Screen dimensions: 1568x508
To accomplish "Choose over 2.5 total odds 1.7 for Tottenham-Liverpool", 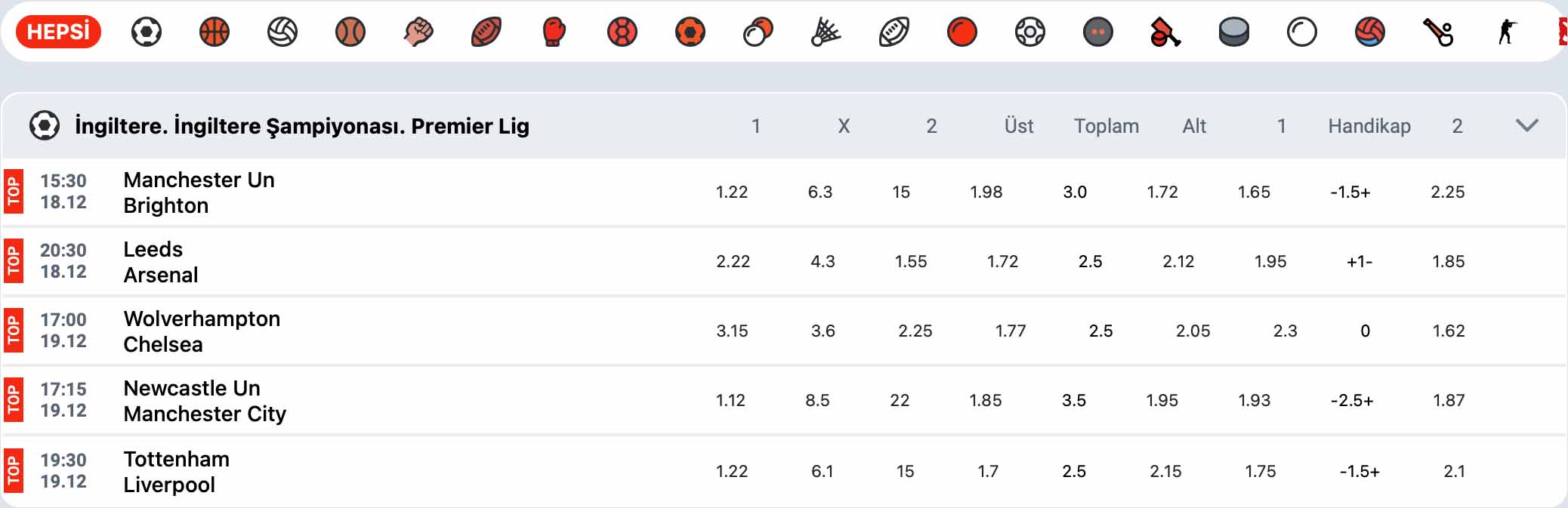I will coord(988,471).
